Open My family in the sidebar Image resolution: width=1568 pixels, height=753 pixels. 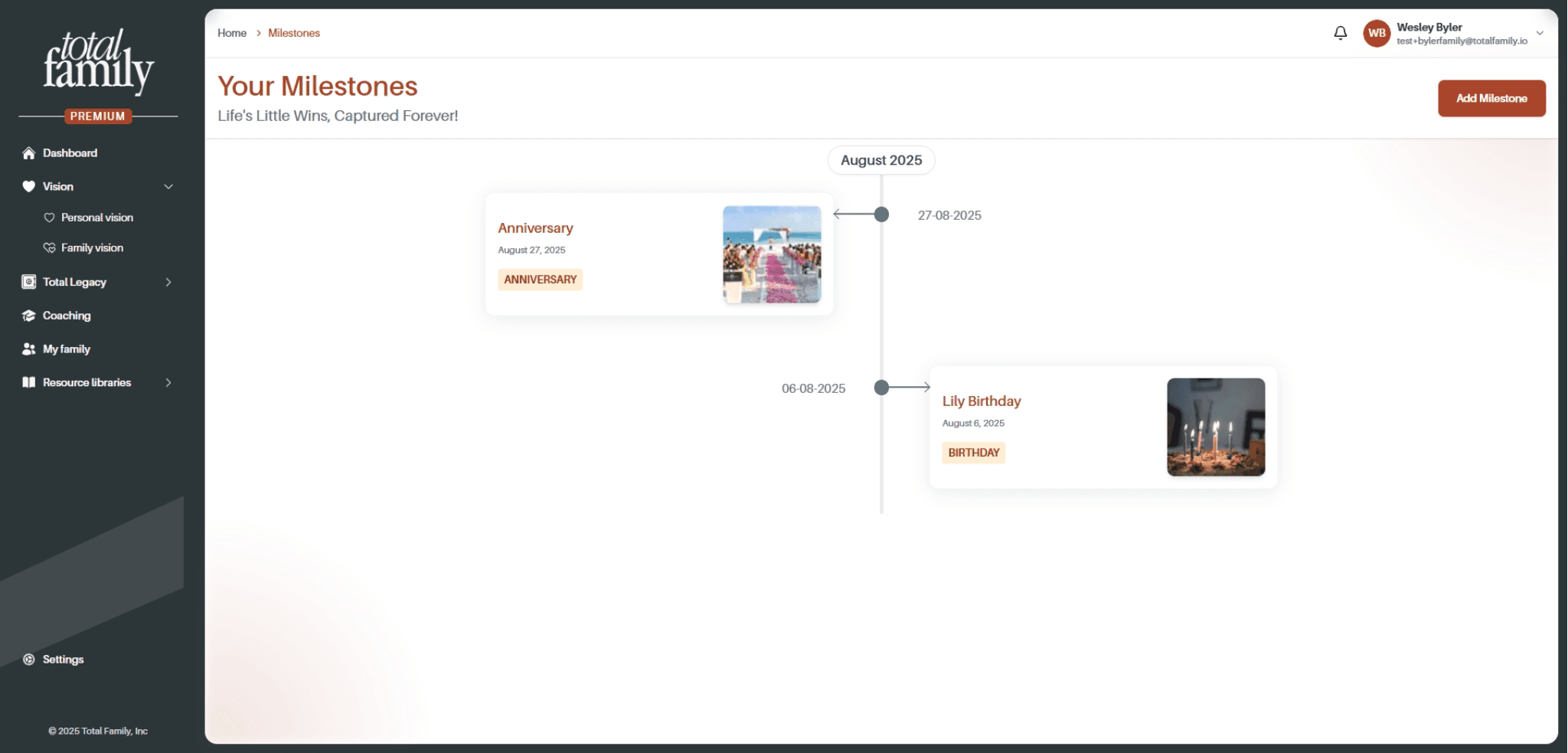pyautogui.click(x=67, y=349)
